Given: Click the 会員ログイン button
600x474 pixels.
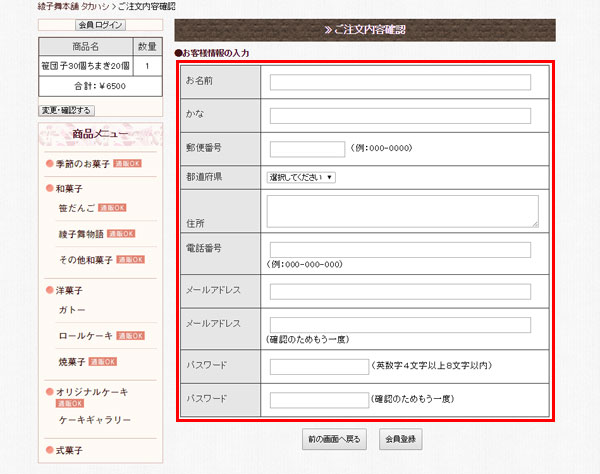Looking at the screenshot, I should [x=100, y=25].
